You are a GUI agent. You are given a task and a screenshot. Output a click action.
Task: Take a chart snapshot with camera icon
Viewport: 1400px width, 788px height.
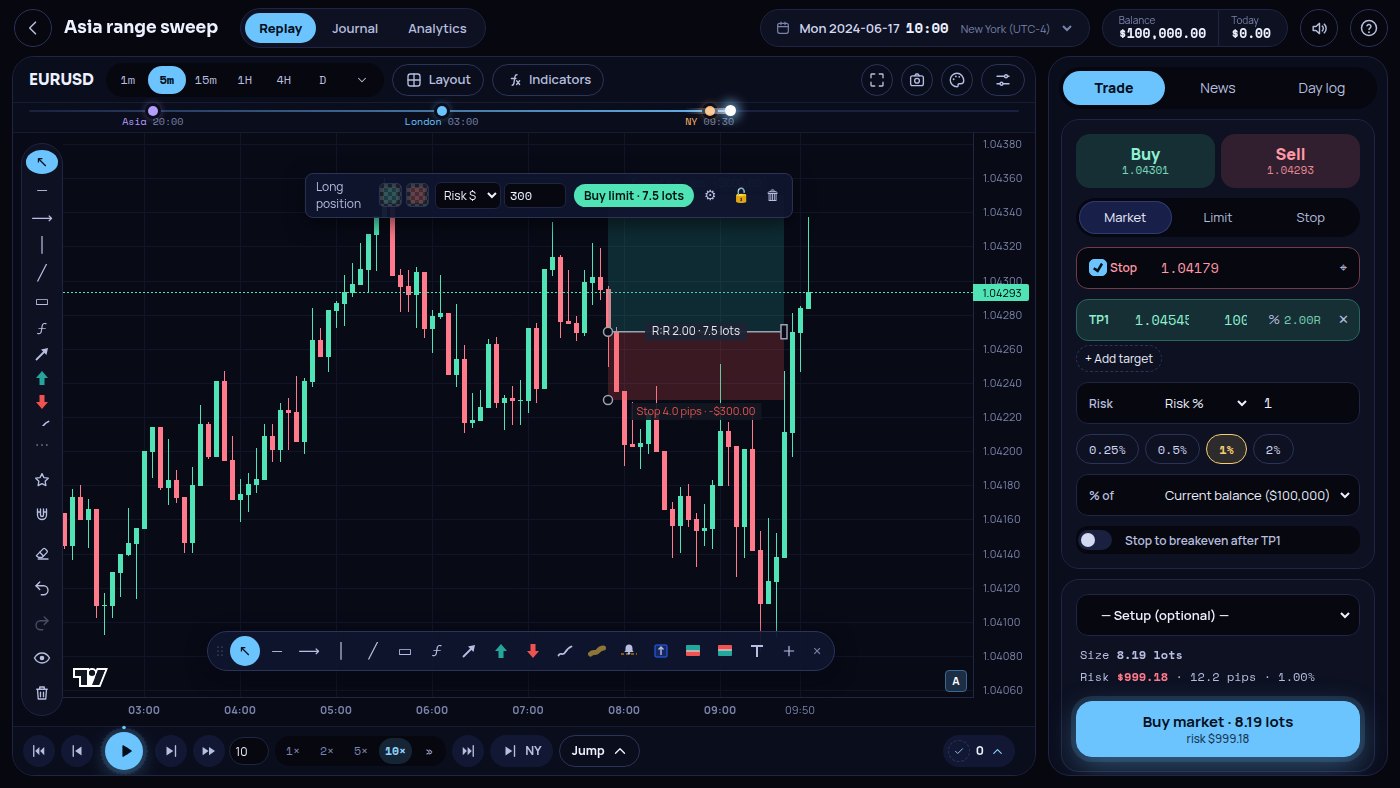point(917,80)
